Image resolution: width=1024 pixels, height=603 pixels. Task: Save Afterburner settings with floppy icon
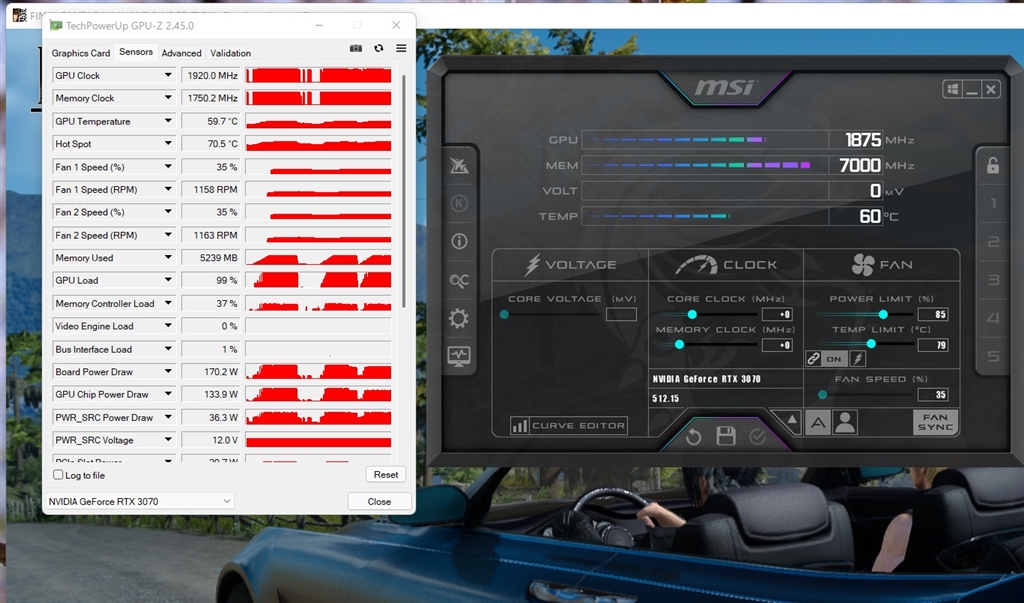(x=726, y=436)
